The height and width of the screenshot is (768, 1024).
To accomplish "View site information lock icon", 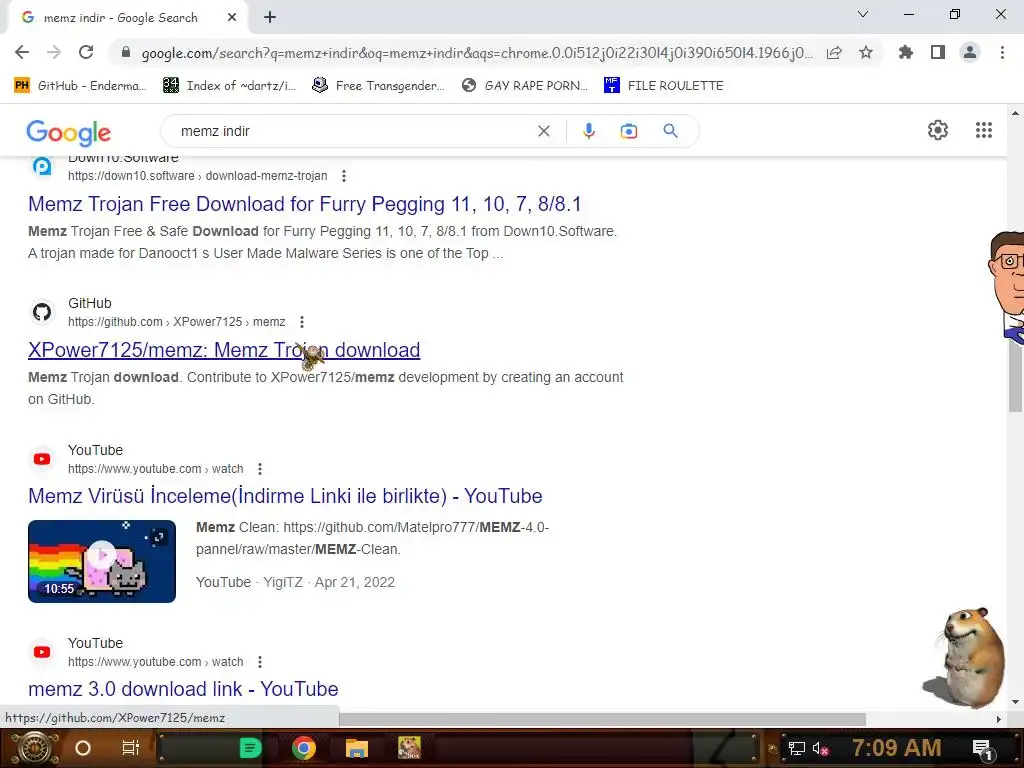I will [x=126, y=52].
